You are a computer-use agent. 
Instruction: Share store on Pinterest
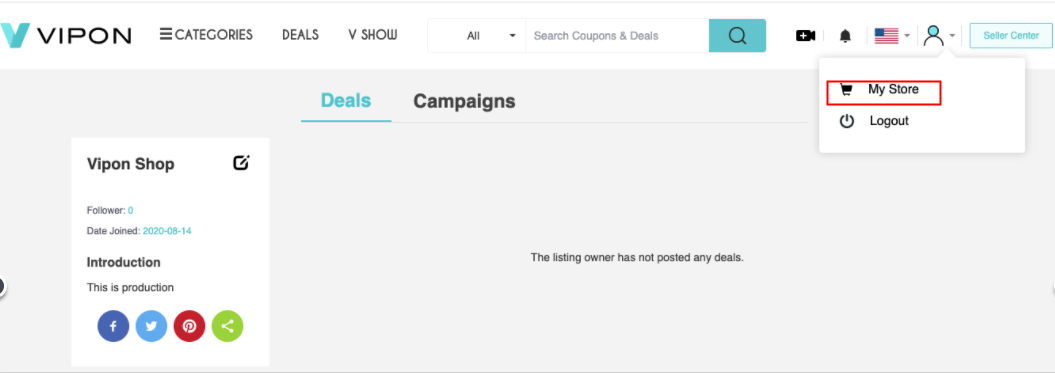click(x=189, y=327)
